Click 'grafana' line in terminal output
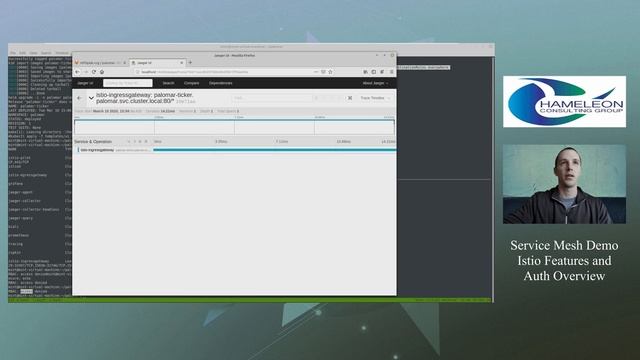 pos(16,184)
